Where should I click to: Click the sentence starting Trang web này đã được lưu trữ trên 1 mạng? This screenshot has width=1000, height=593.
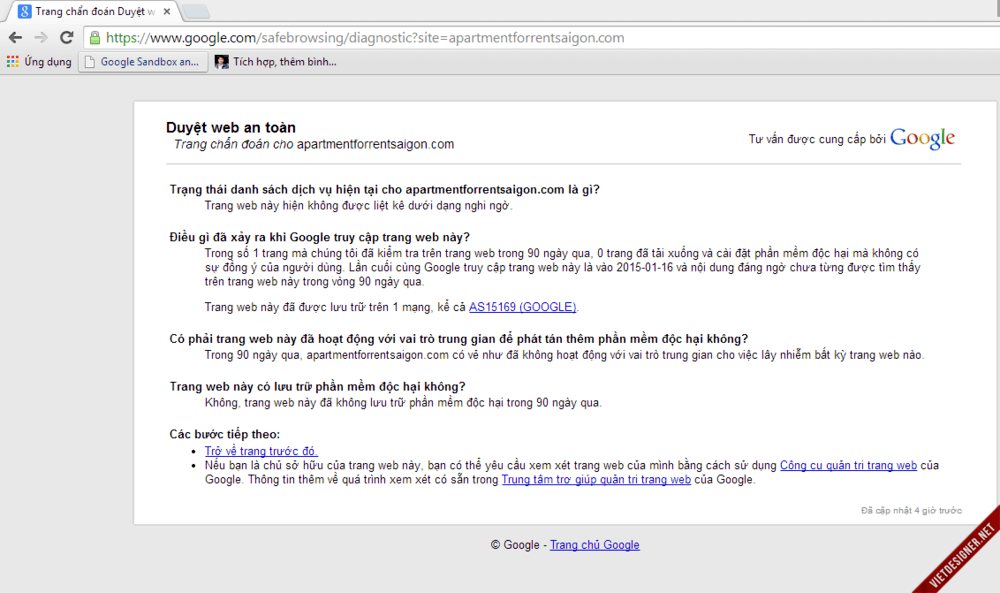coord(392,307)
